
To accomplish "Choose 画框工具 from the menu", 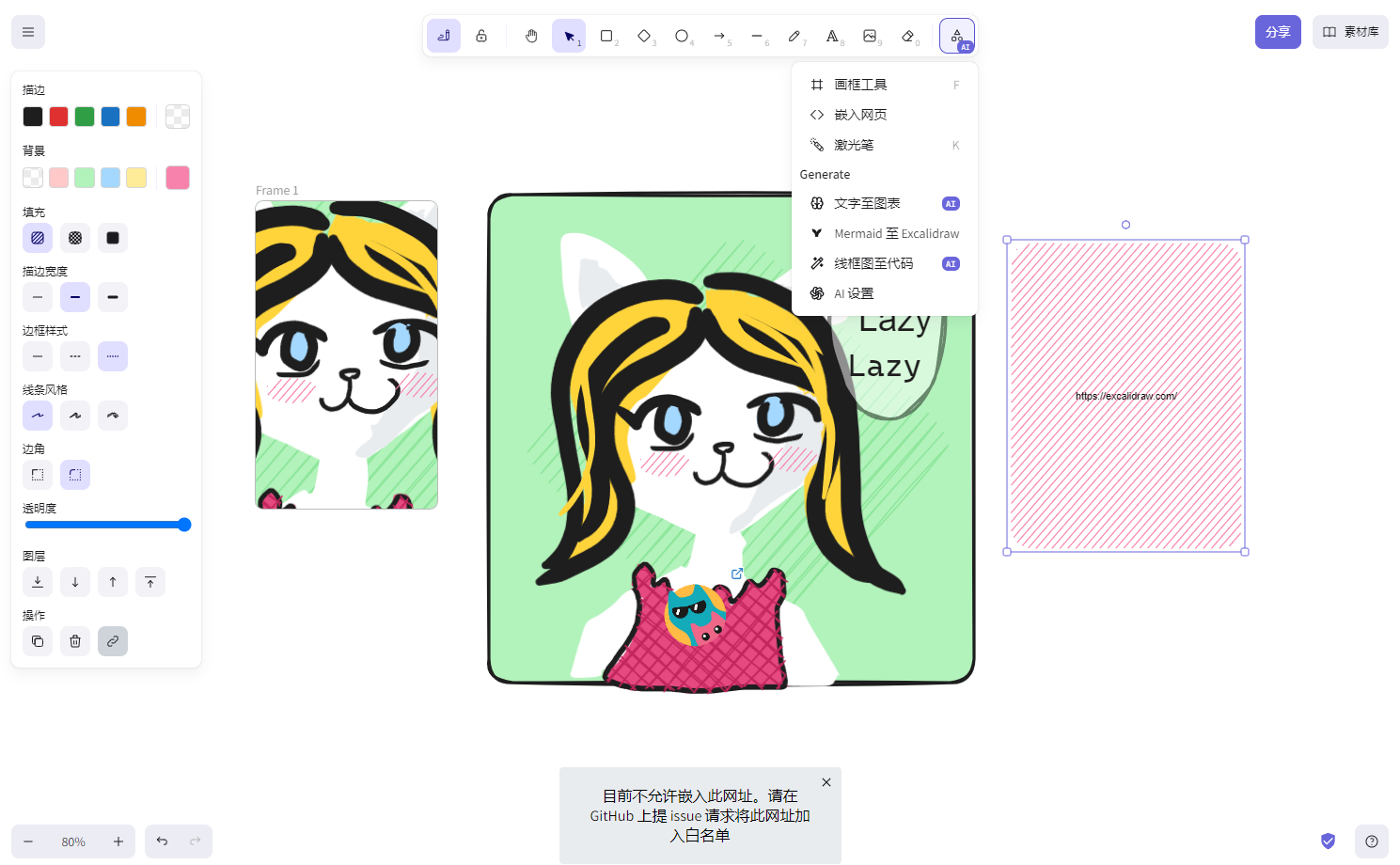I will click(885, 85).
